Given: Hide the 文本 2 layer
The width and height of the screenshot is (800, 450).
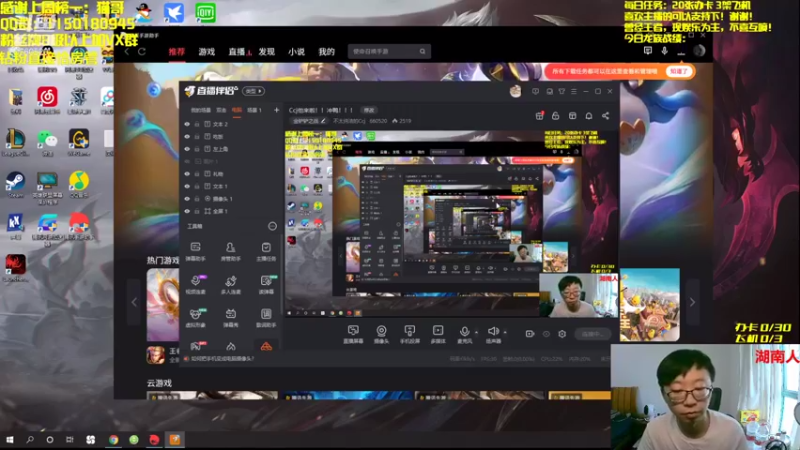Looking at the screenshot, I should (187, 124).
